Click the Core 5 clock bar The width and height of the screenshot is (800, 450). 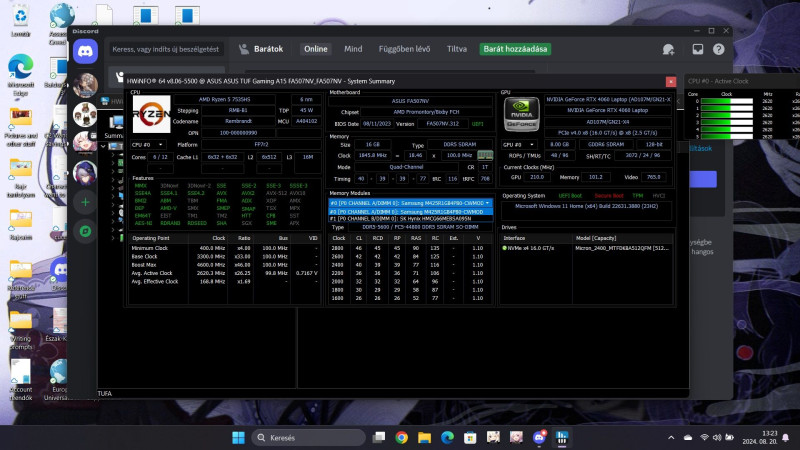point(727,136)
